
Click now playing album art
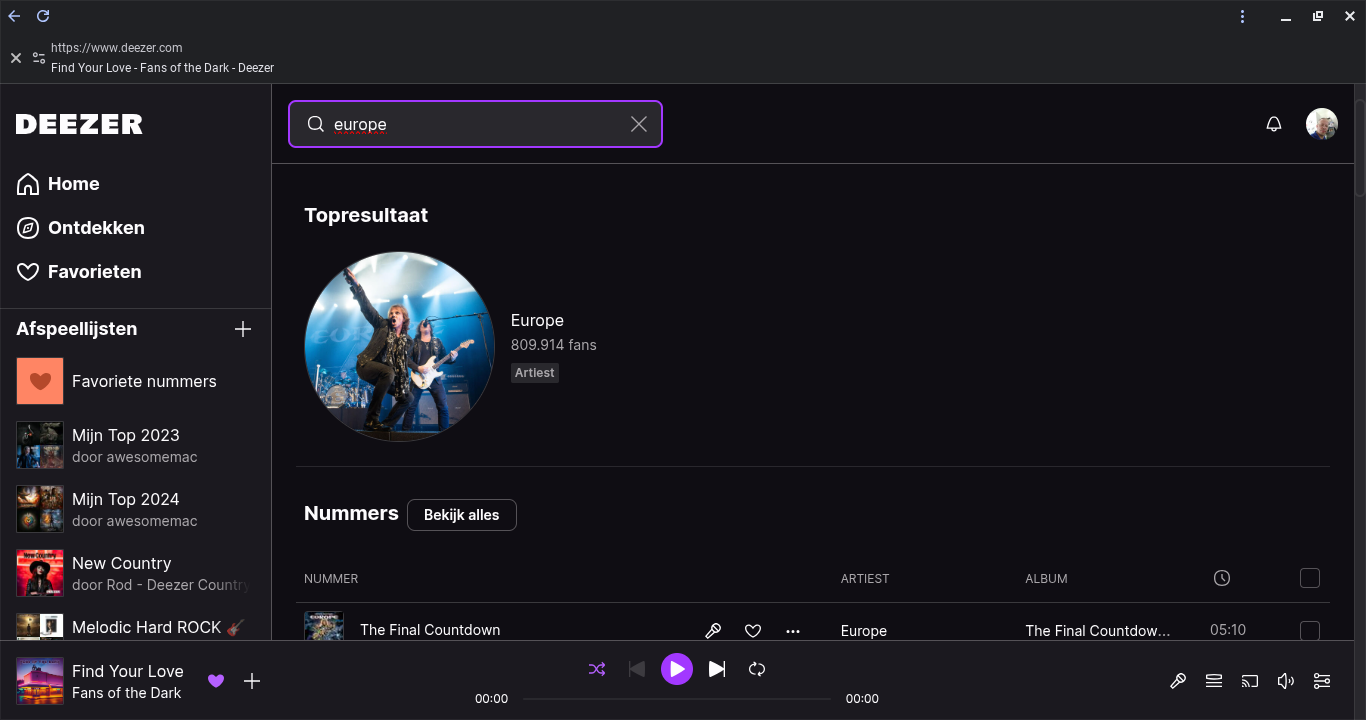(40, 681)
